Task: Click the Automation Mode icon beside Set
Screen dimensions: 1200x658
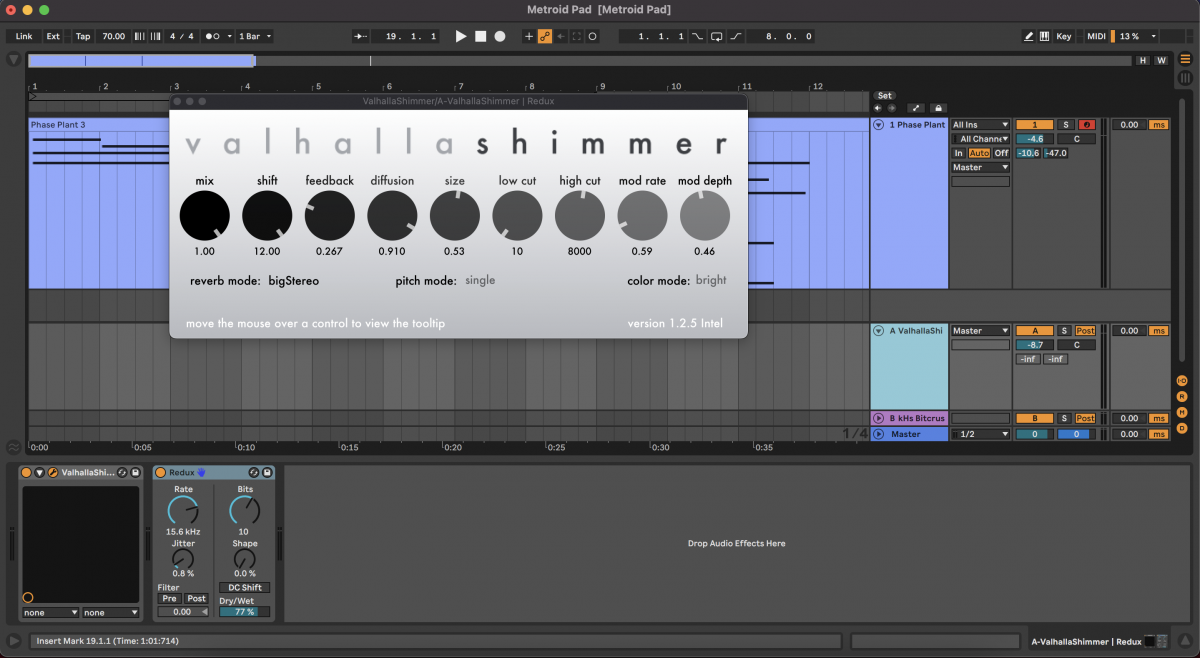Action: pyautogui.click(x=916, y=108)
